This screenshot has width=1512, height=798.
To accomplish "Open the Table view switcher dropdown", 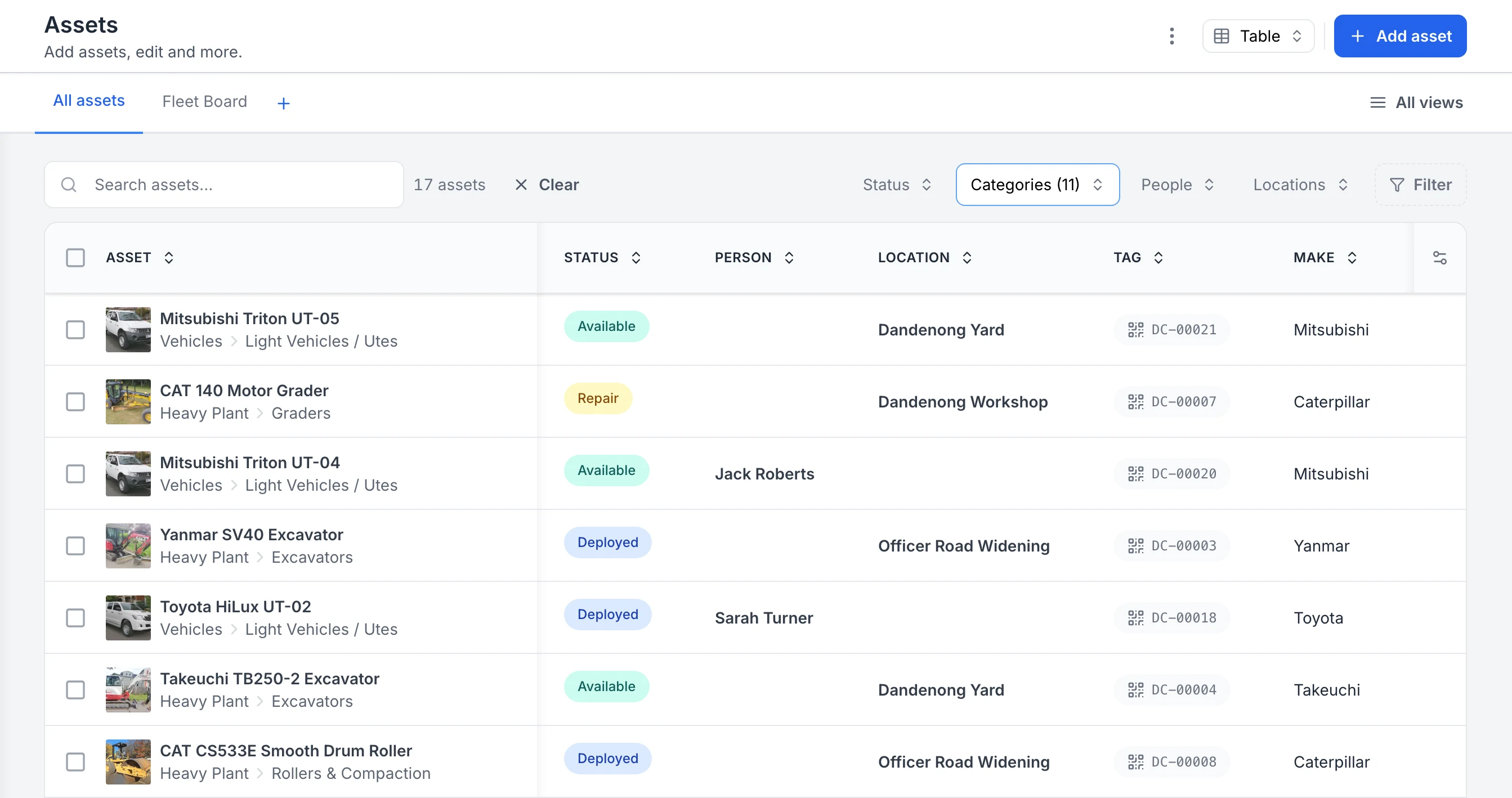I will (1259, 37).
